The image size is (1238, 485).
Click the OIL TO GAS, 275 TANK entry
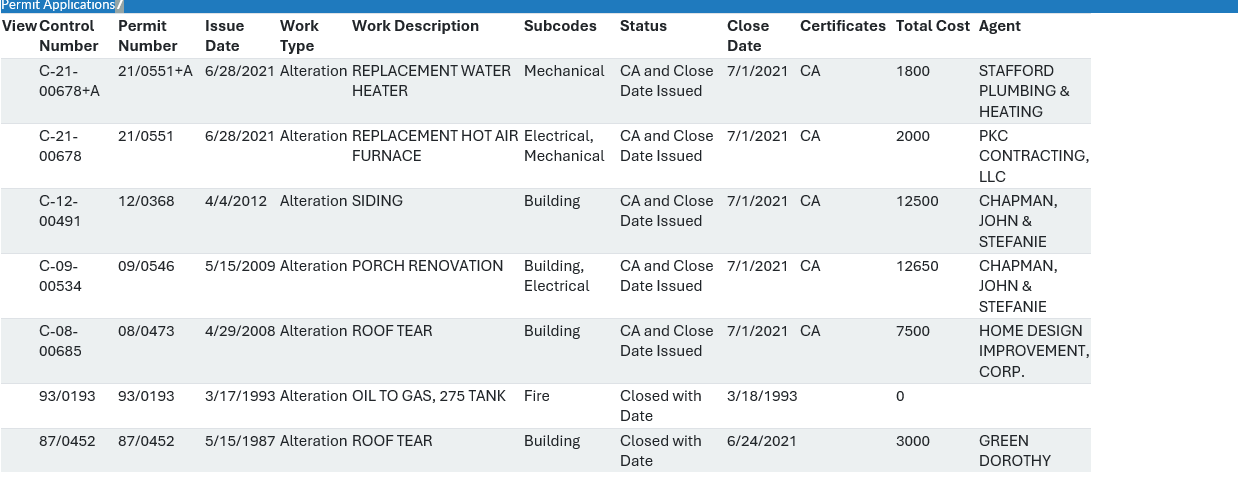[x=429, y=396]
